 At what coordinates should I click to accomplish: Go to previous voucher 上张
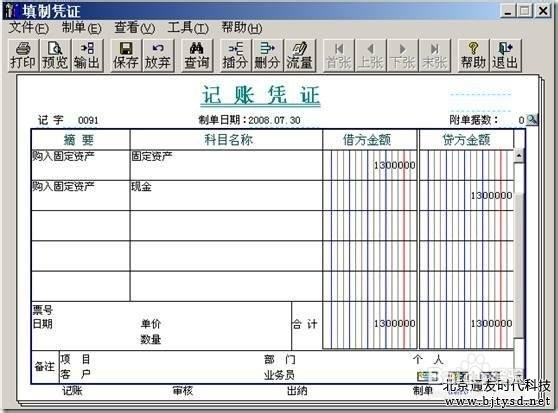click(370, 56)
